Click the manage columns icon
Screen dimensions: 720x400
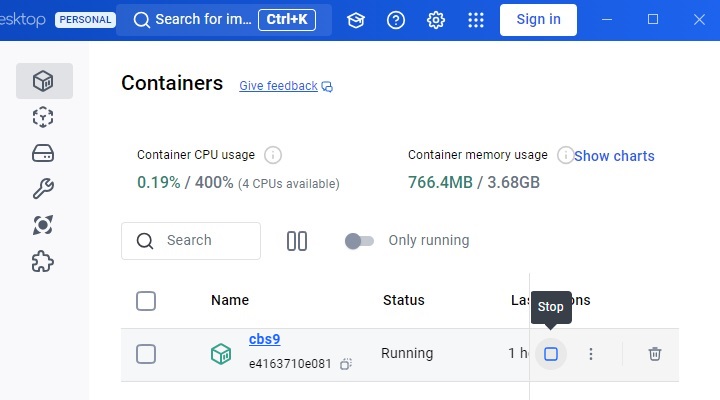297,241
